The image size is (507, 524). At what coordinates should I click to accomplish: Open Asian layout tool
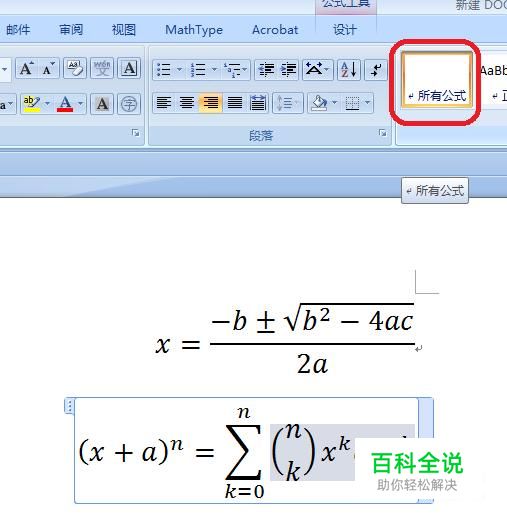[x=314, y=70]
